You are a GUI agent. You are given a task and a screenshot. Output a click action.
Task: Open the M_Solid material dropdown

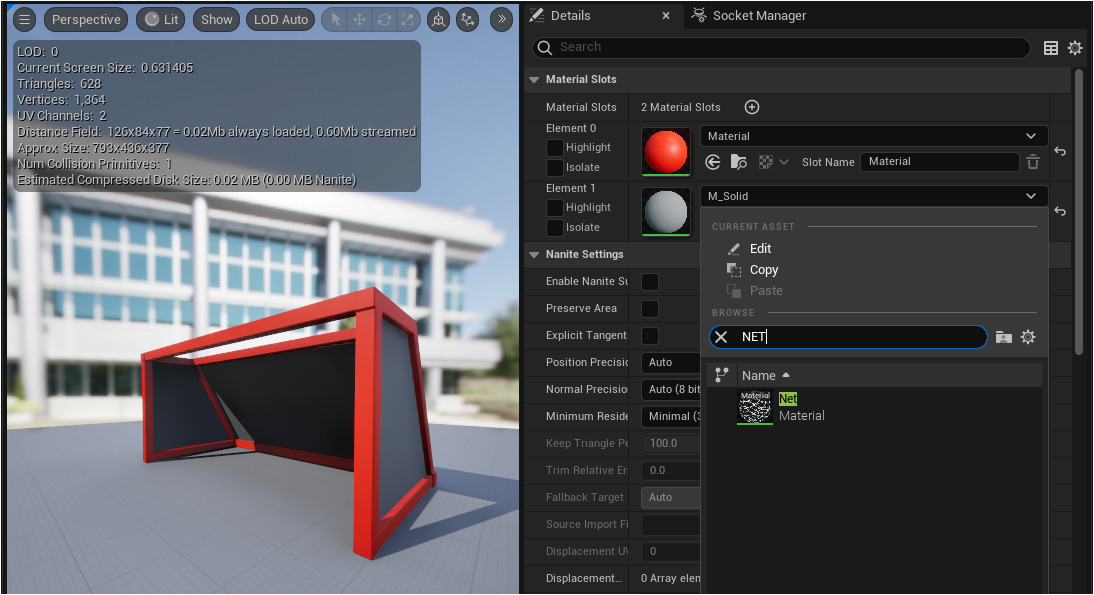(874, 196)
